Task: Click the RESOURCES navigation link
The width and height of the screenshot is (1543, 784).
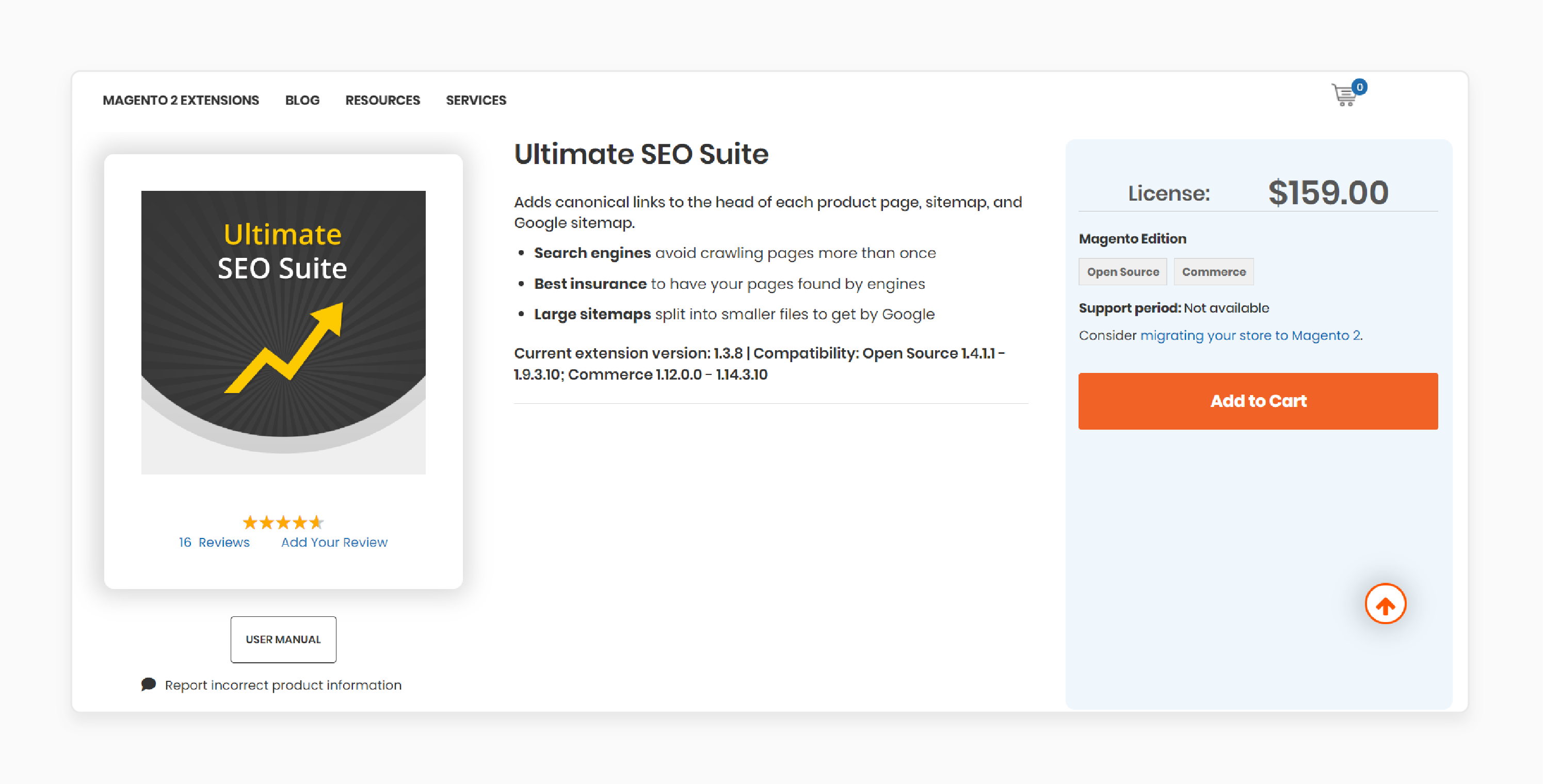Action: pyautogui.click(x=383, y=99)
